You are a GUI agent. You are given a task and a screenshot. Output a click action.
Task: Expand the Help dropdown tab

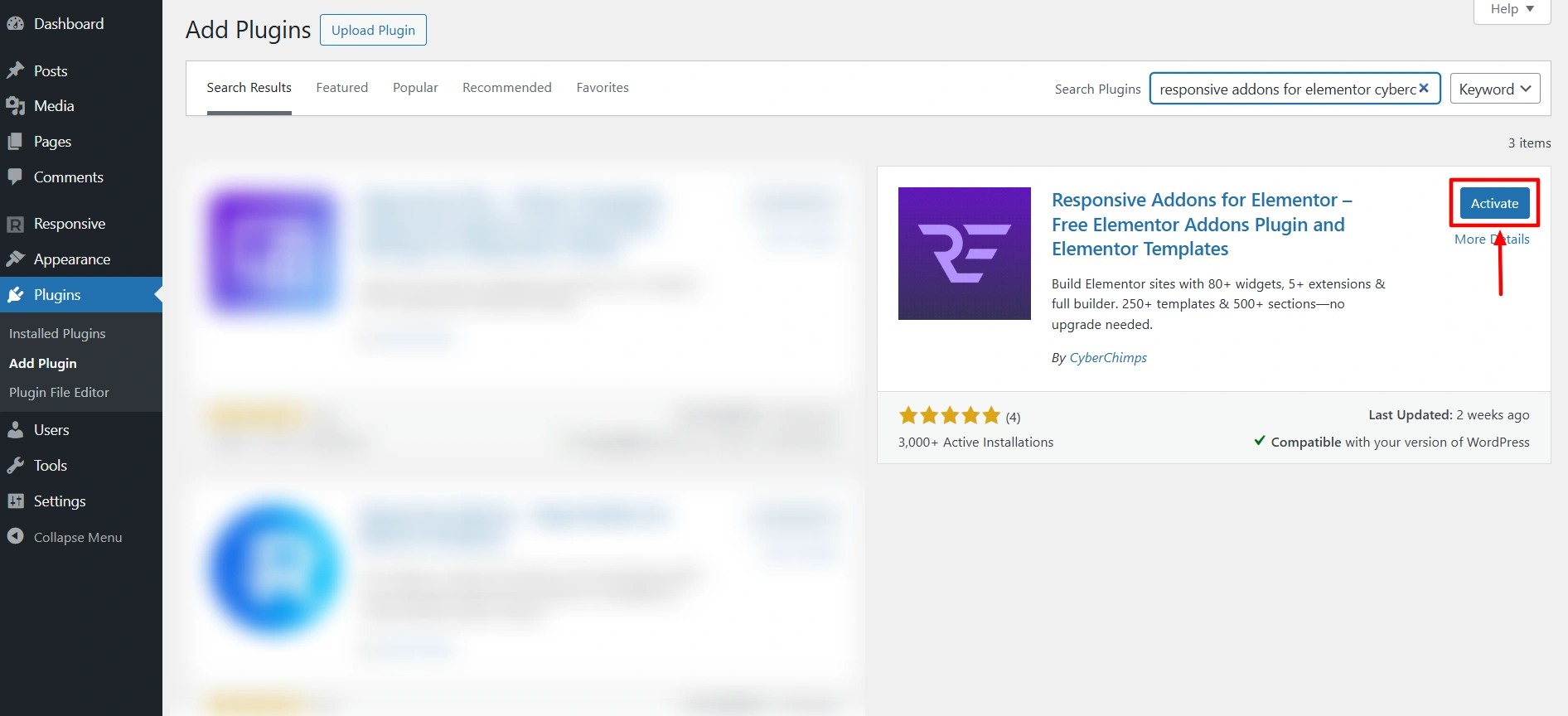pos(1512,10)
